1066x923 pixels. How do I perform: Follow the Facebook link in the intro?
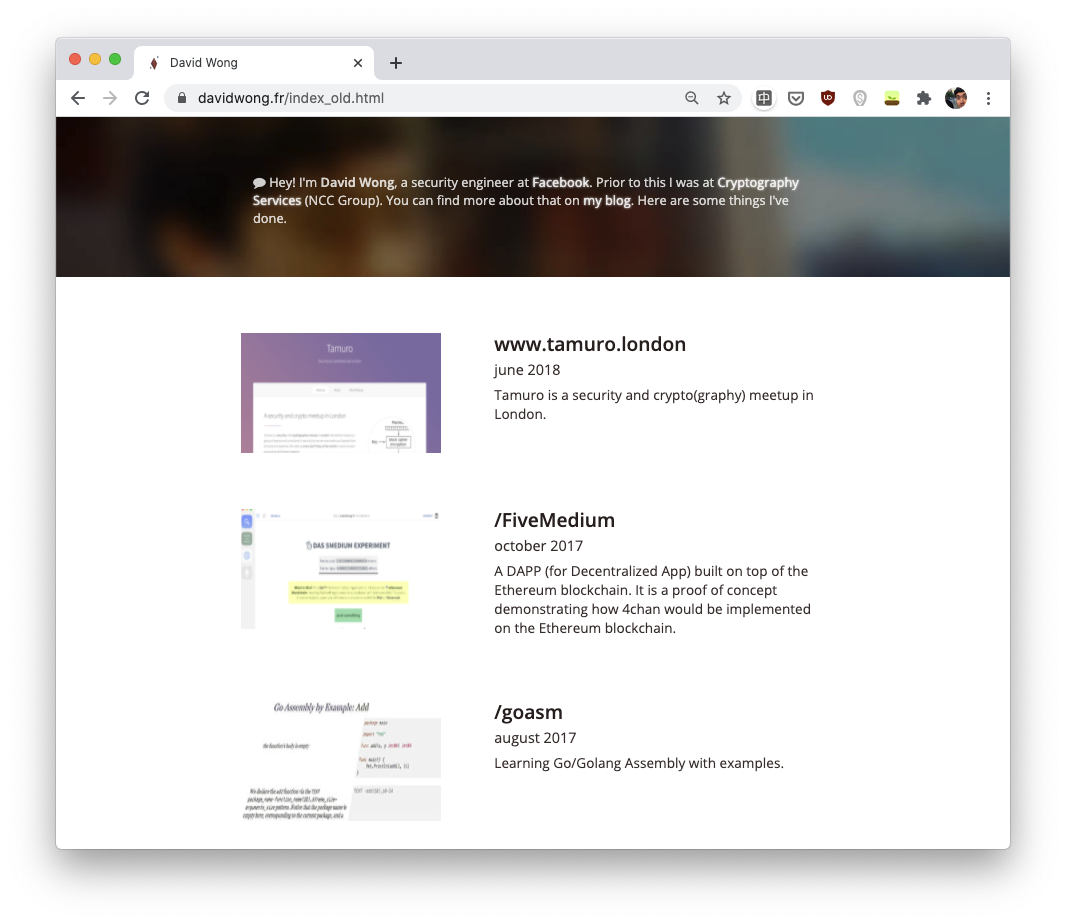[560, 182]
